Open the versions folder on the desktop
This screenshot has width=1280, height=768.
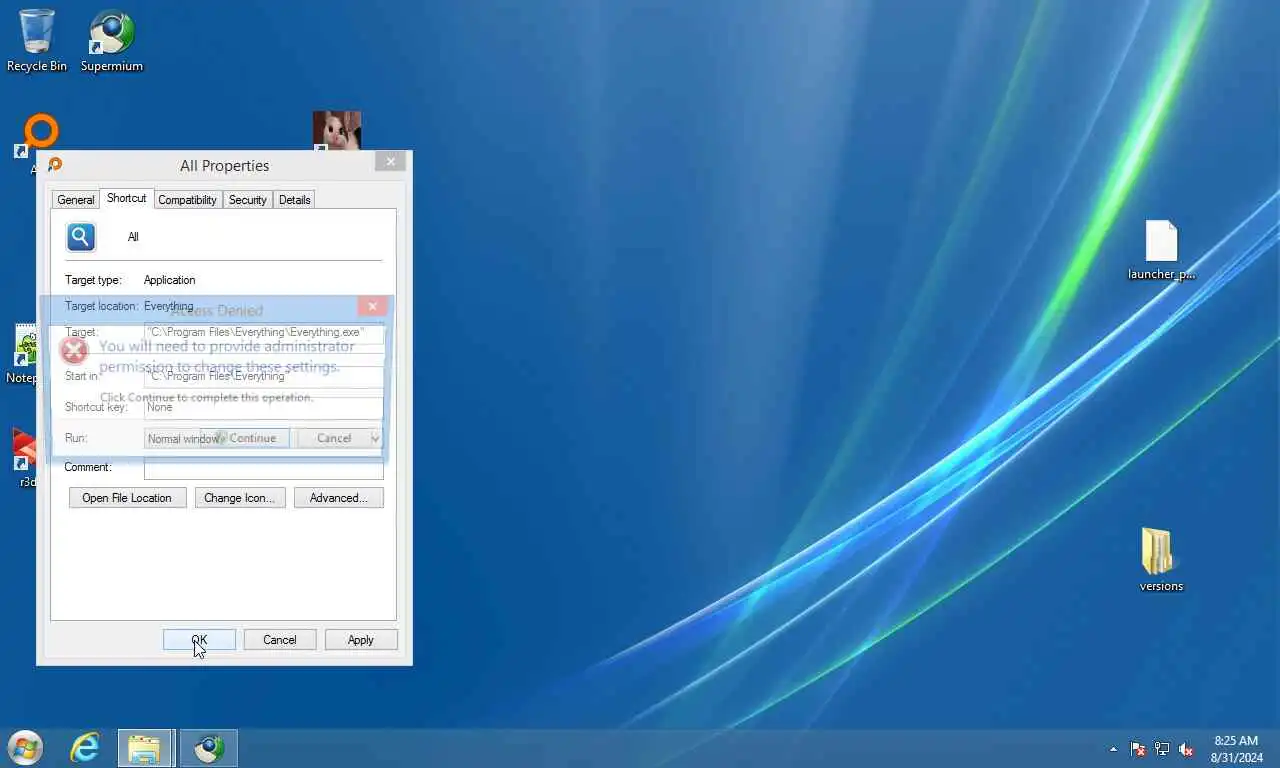click(1161, 560)
